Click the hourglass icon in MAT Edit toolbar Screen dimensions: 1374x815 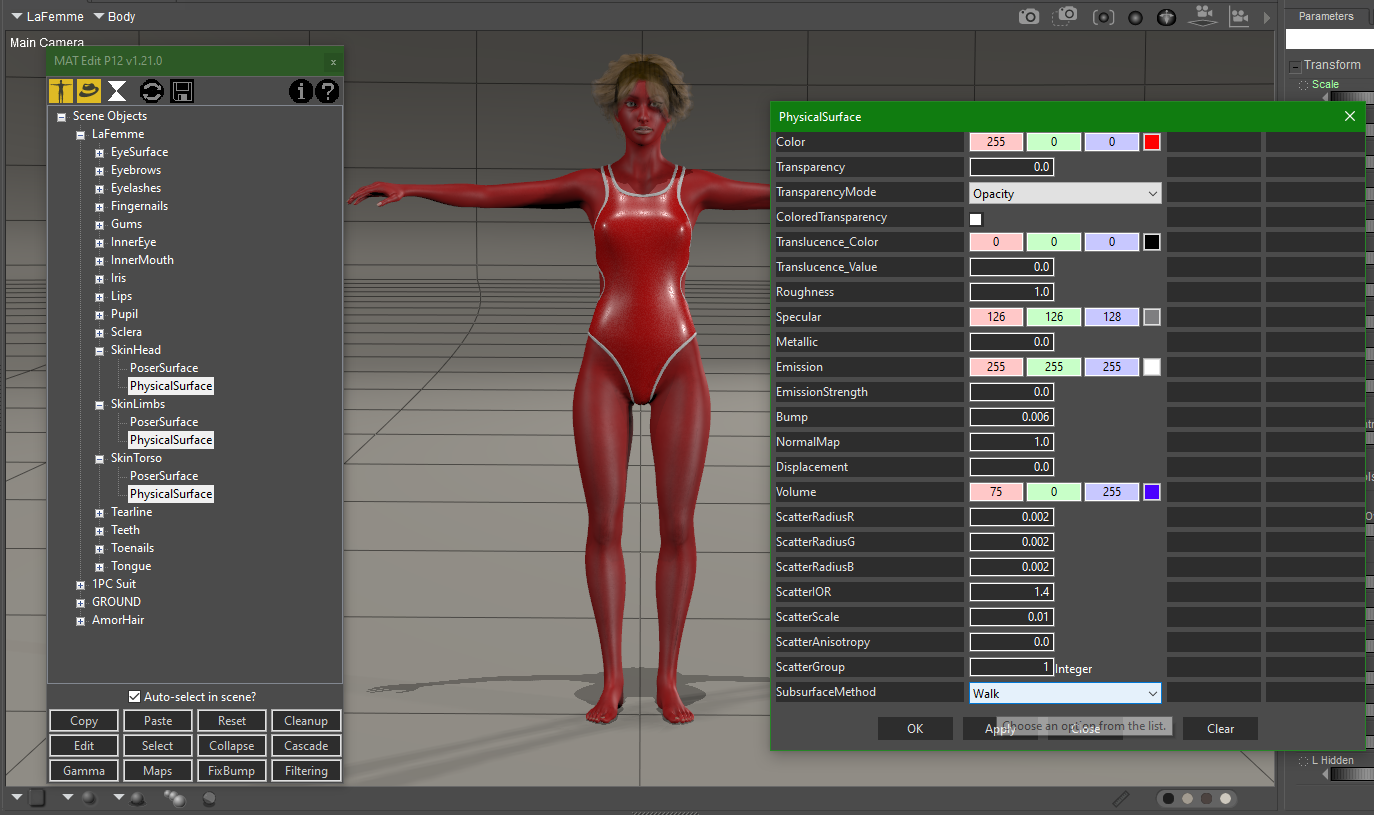(117, 91)
